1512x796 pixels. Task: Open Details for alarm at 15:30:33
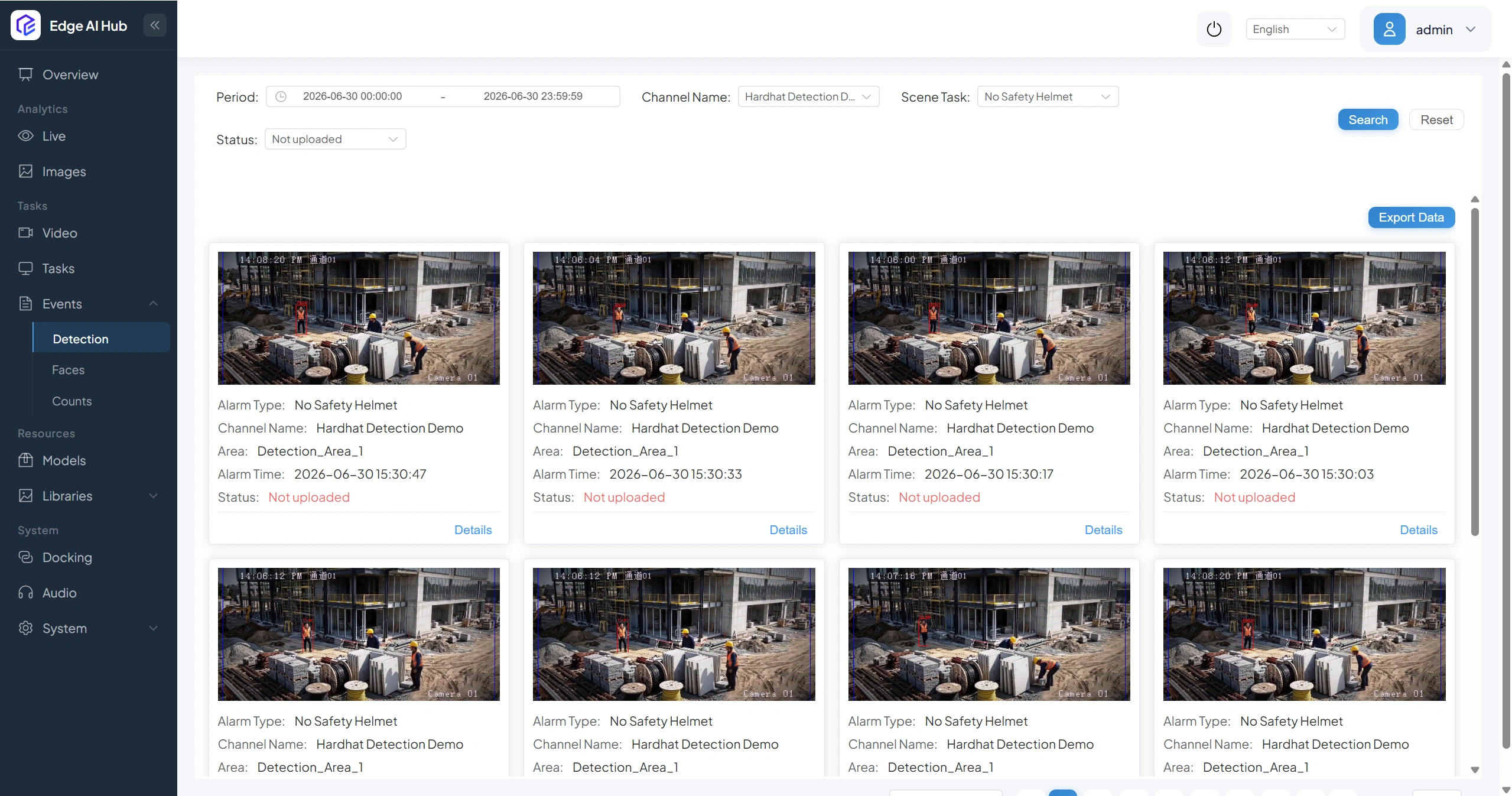pos(788,530)
